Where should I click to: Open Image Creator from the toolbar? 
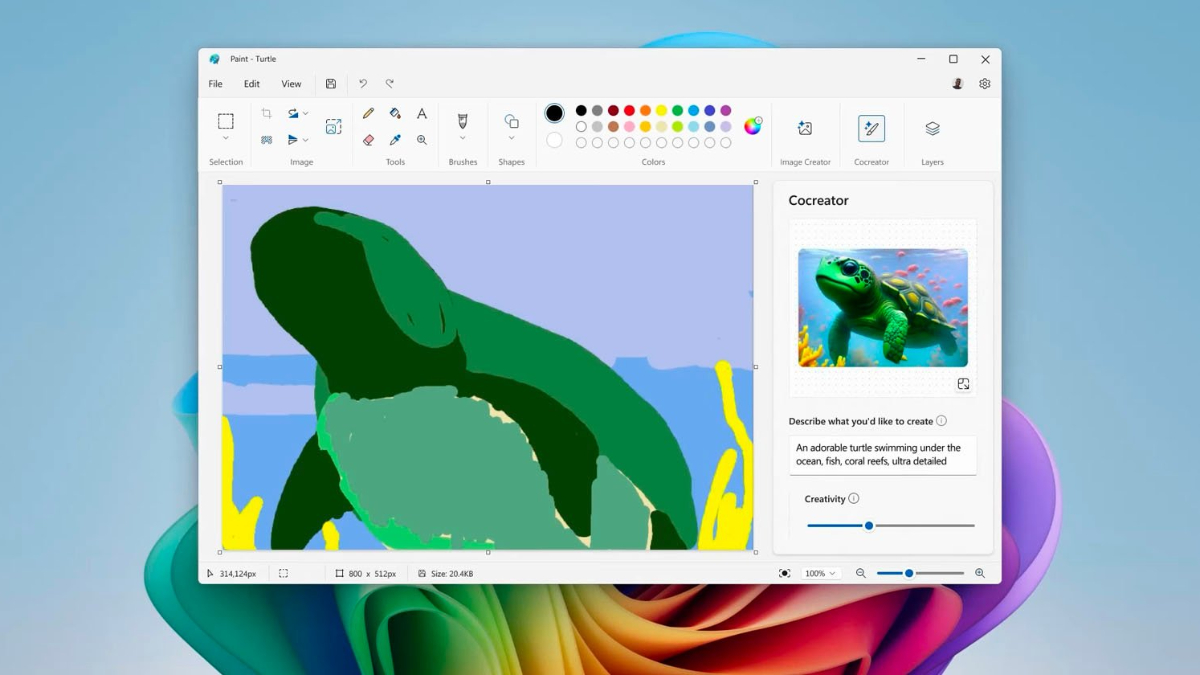point(804,128)
